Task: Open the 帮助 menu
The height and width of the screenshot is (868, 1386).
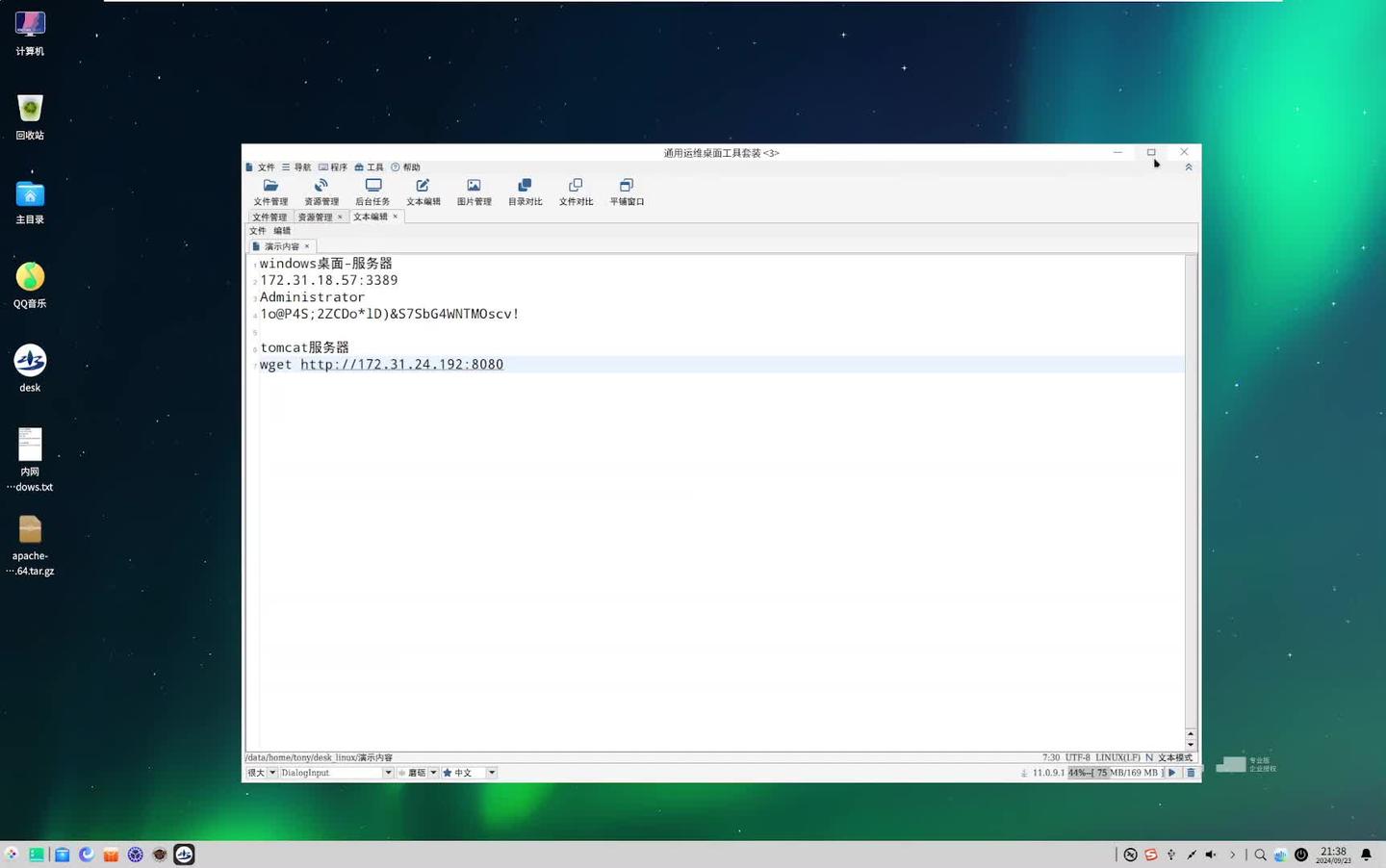Action: click(406, 167)
